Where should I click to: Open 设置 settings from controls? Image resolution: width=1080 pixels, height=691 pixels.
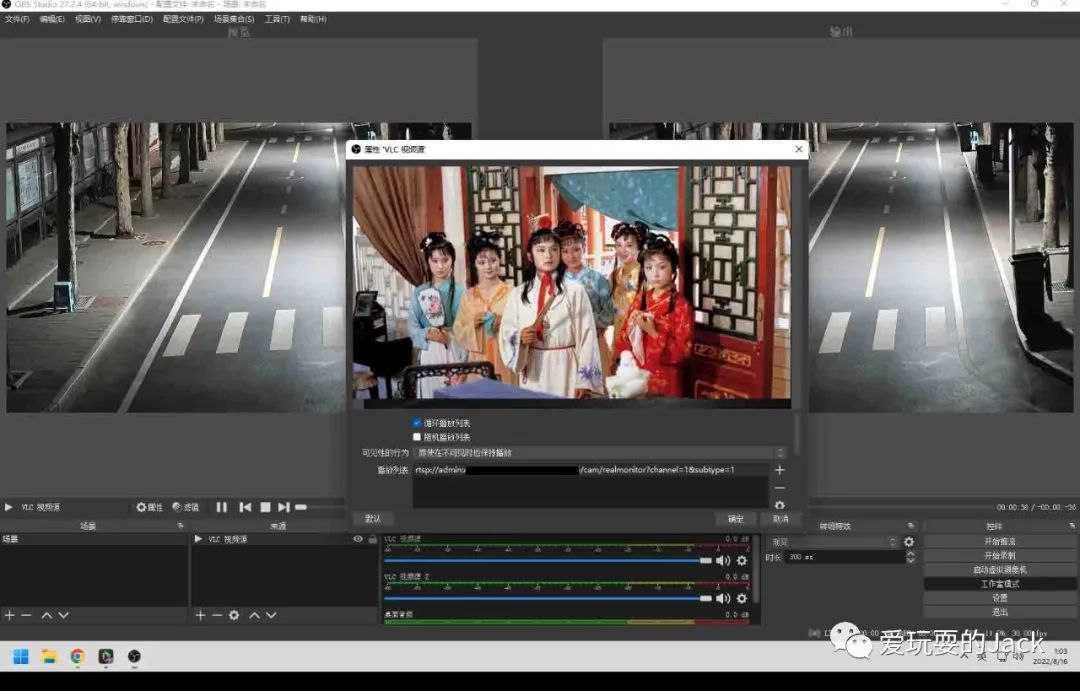coord(999,598)
